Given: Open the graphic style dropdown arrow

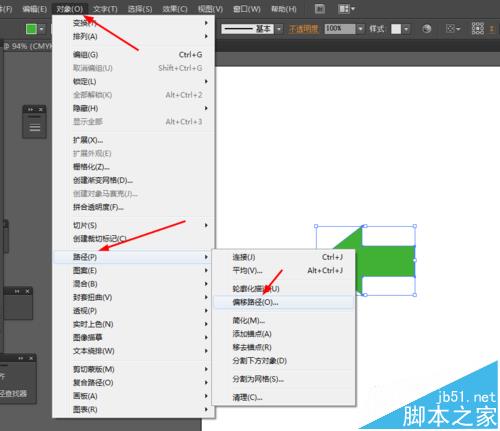Looking at the screenshot, I should pos(406,29).
